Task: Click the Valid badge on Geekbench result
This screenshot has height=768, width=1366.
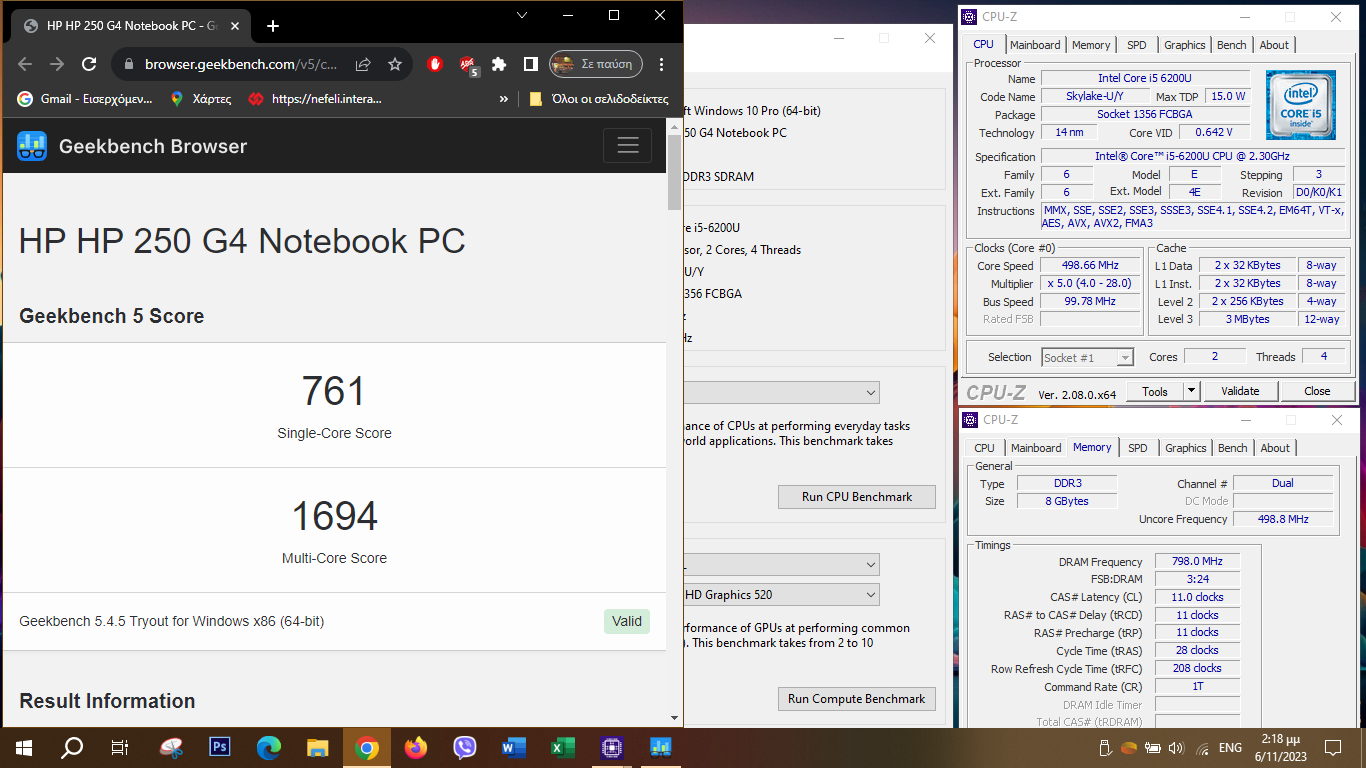Action: [627, 621]
